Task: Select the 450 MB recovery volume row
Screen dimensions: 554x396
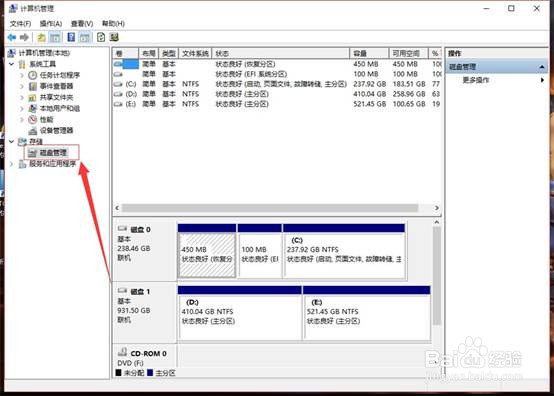Action: coord(277,64)
